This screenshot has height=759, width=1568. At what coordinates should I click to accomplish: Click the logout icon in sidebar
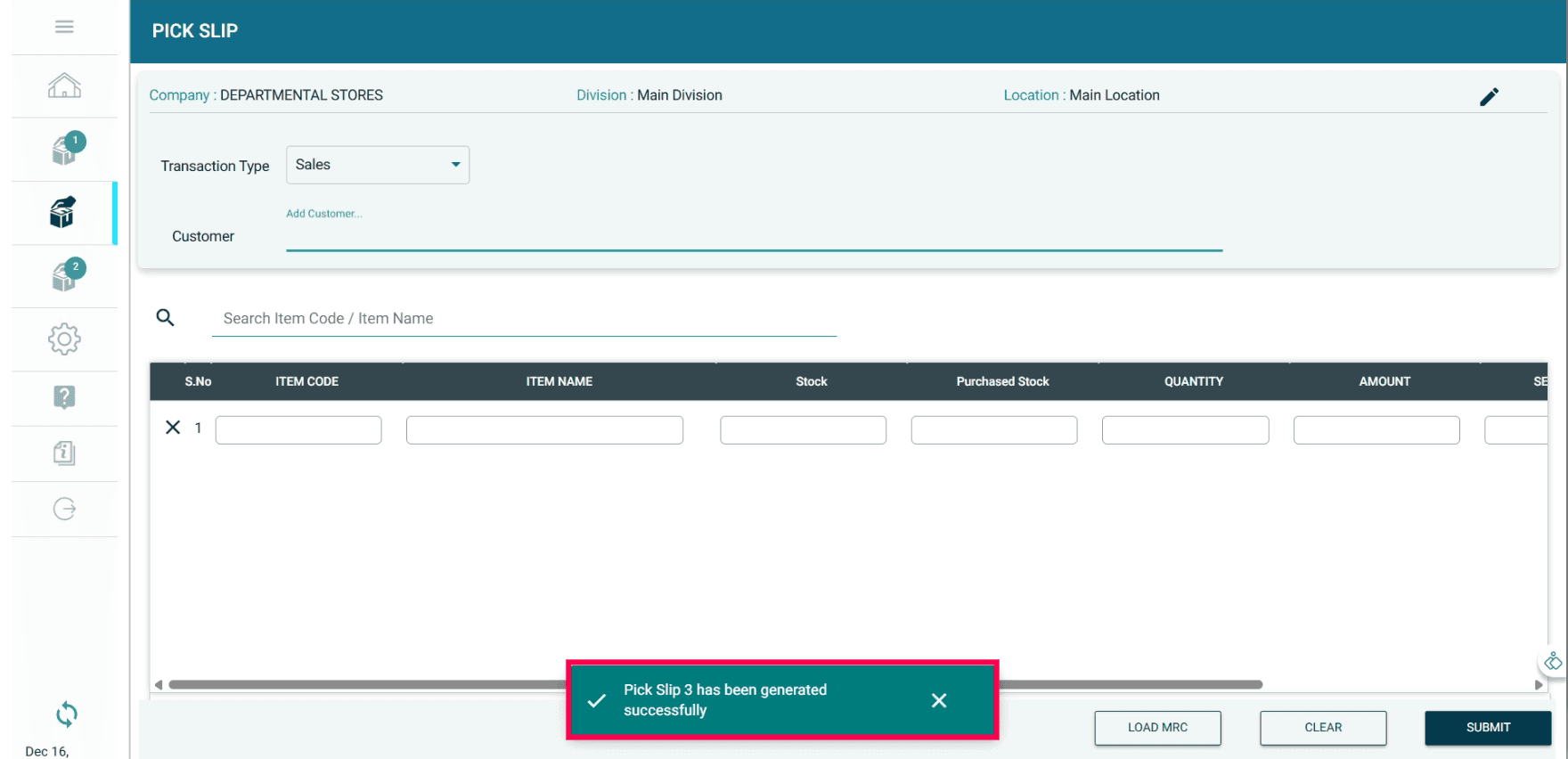(x=64, y=509)
